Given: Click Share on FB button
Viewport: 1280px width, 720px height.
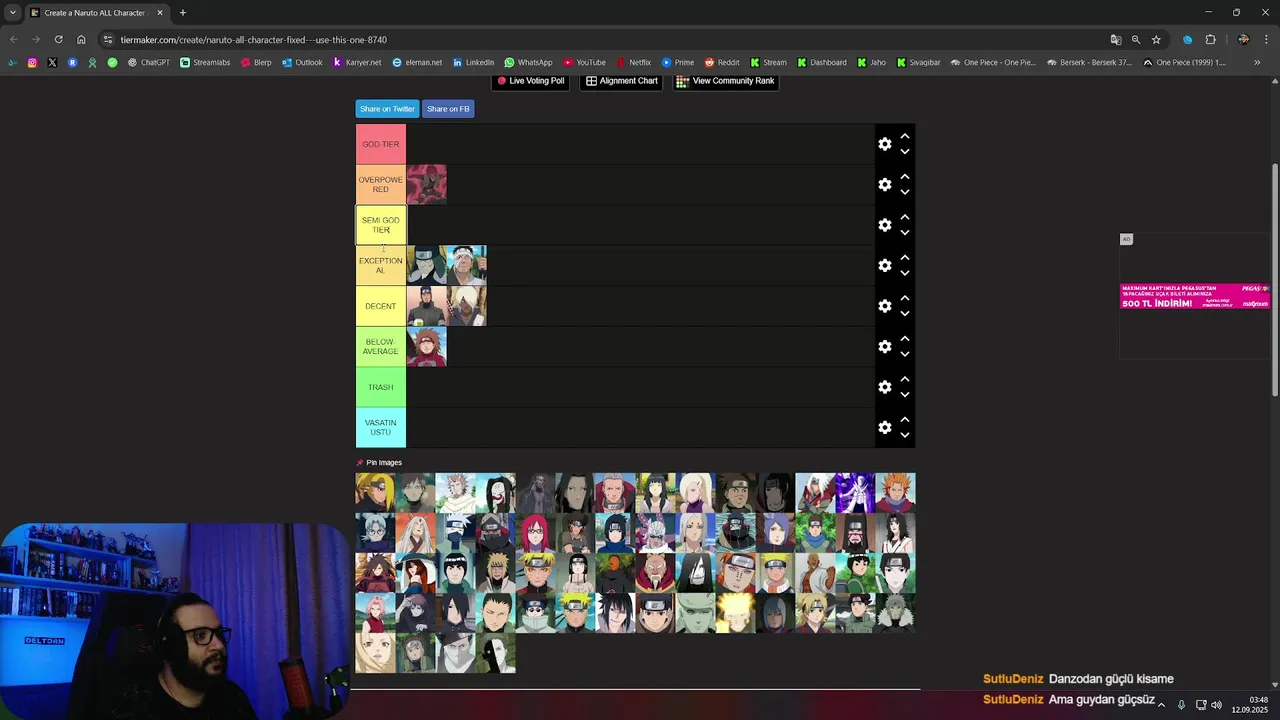Looking at the screenshot, I should (448, 109).
